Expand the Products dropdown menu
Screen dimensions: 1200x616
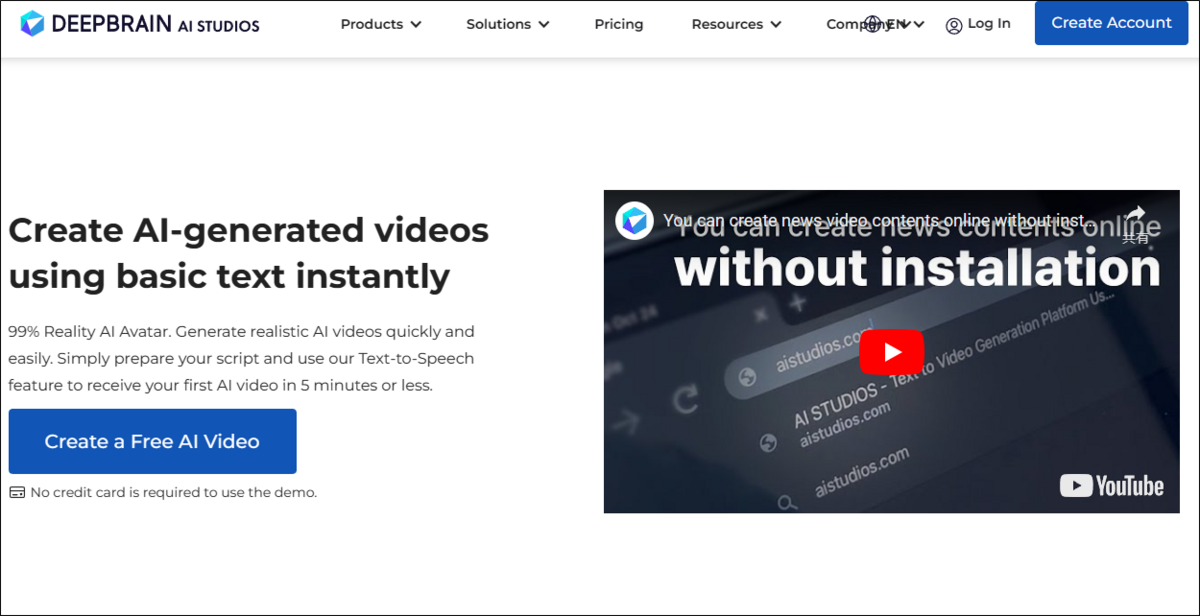click(x=381, y=24)
